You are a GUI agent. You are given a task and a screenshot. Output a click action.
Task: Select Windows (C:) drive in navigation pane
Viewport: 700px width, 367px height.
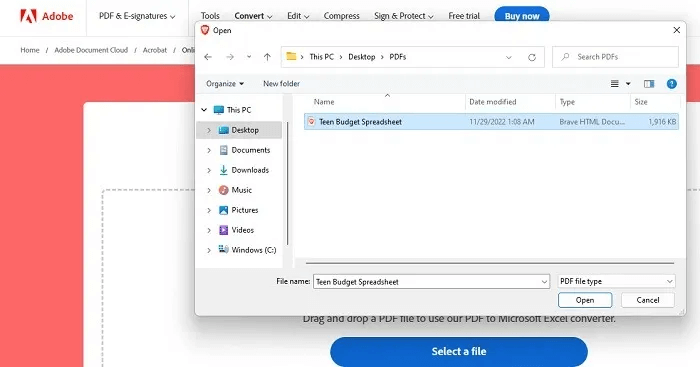pos(247,250)
